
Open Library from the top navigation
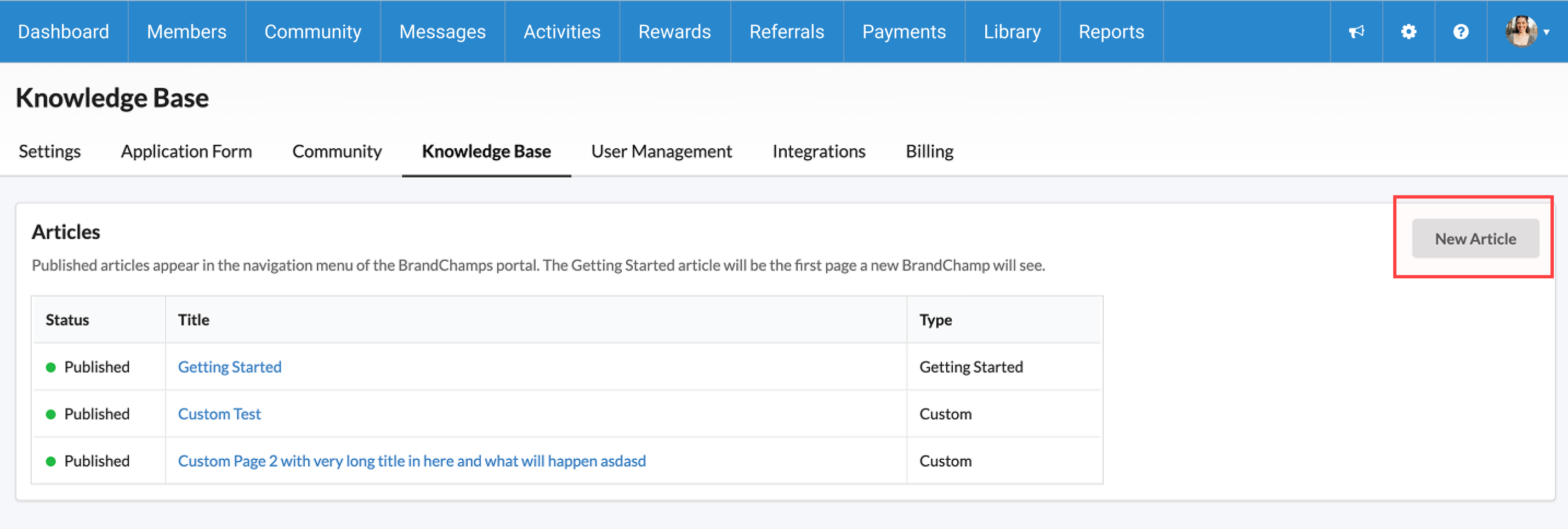click(1012, 32)
